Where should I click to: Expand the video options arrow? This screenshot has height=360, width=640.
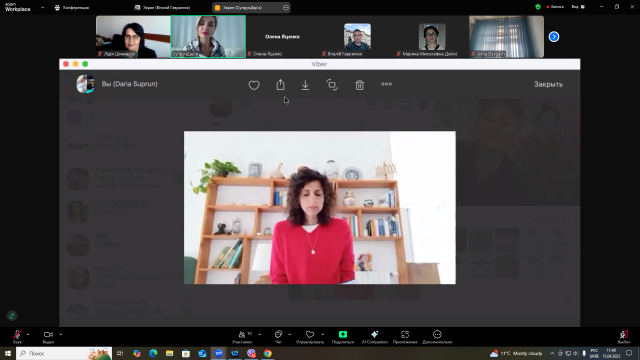[x=60, y=334]
